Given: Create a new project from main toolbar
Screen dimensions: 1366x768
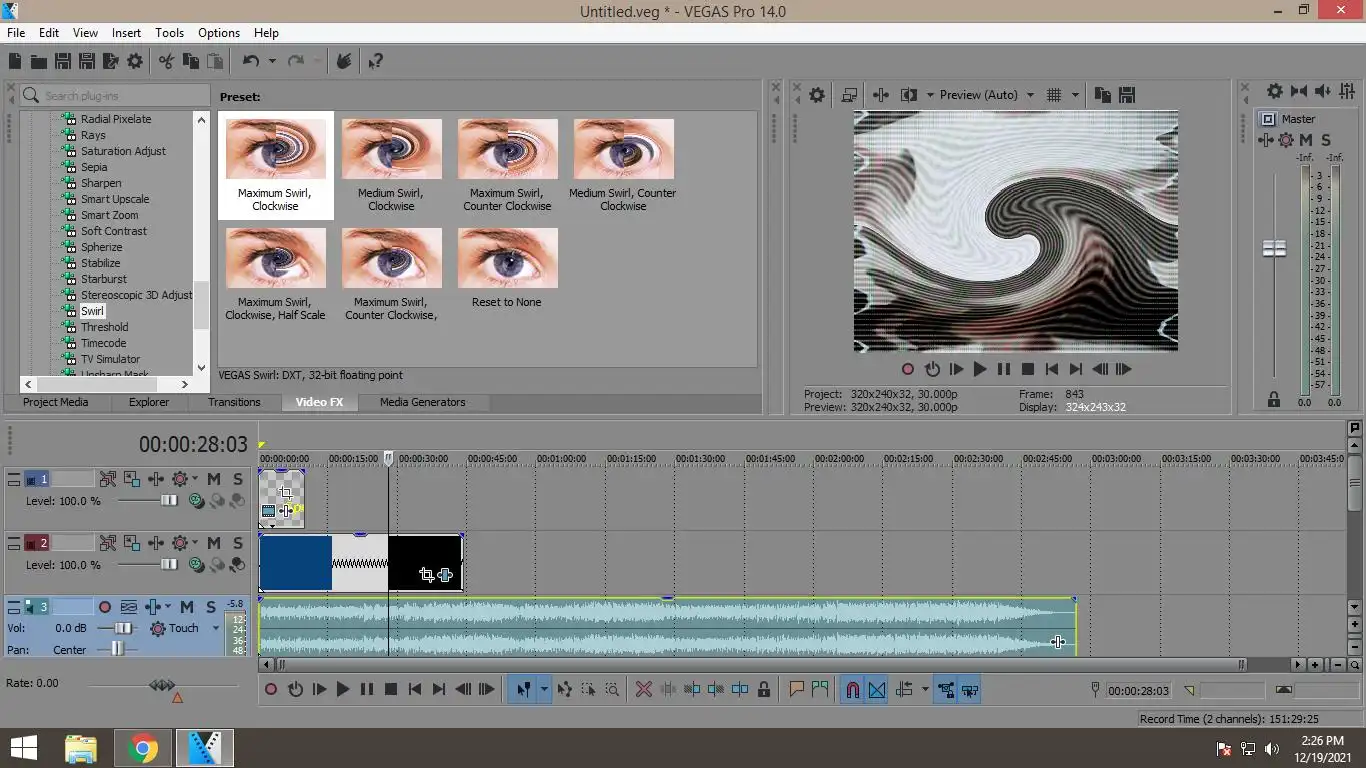Looking at the screenshot, I should (15, 61).
